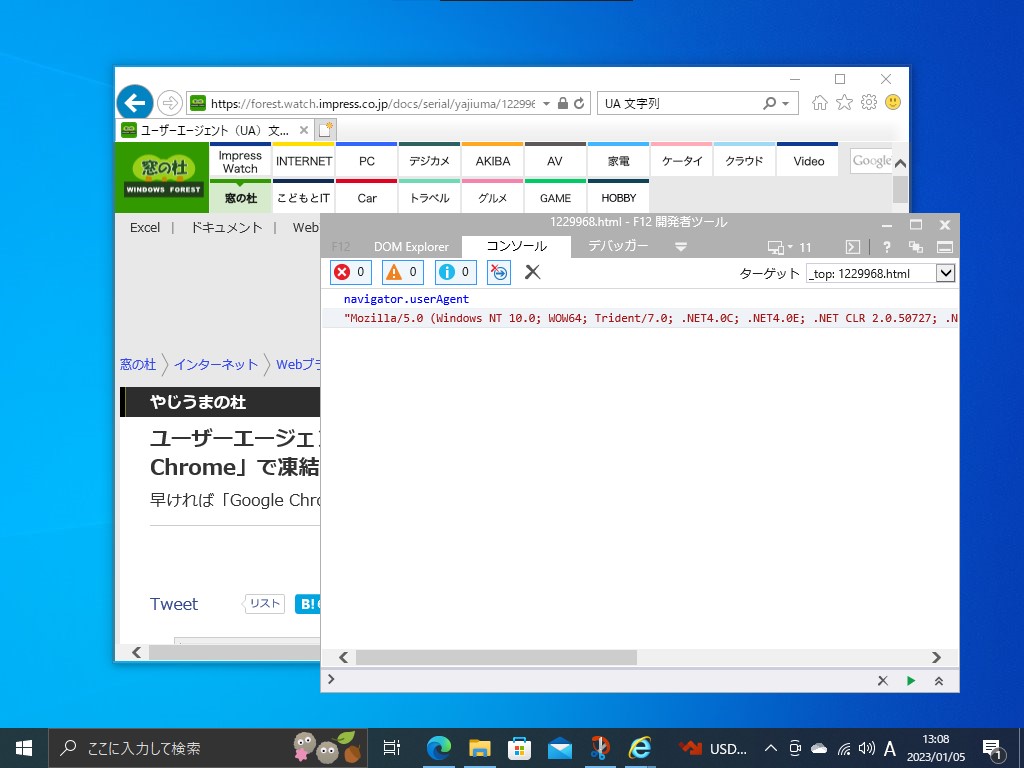
Task: Expand hidden F12 tabs with the chevron
Action: [681, 247]
